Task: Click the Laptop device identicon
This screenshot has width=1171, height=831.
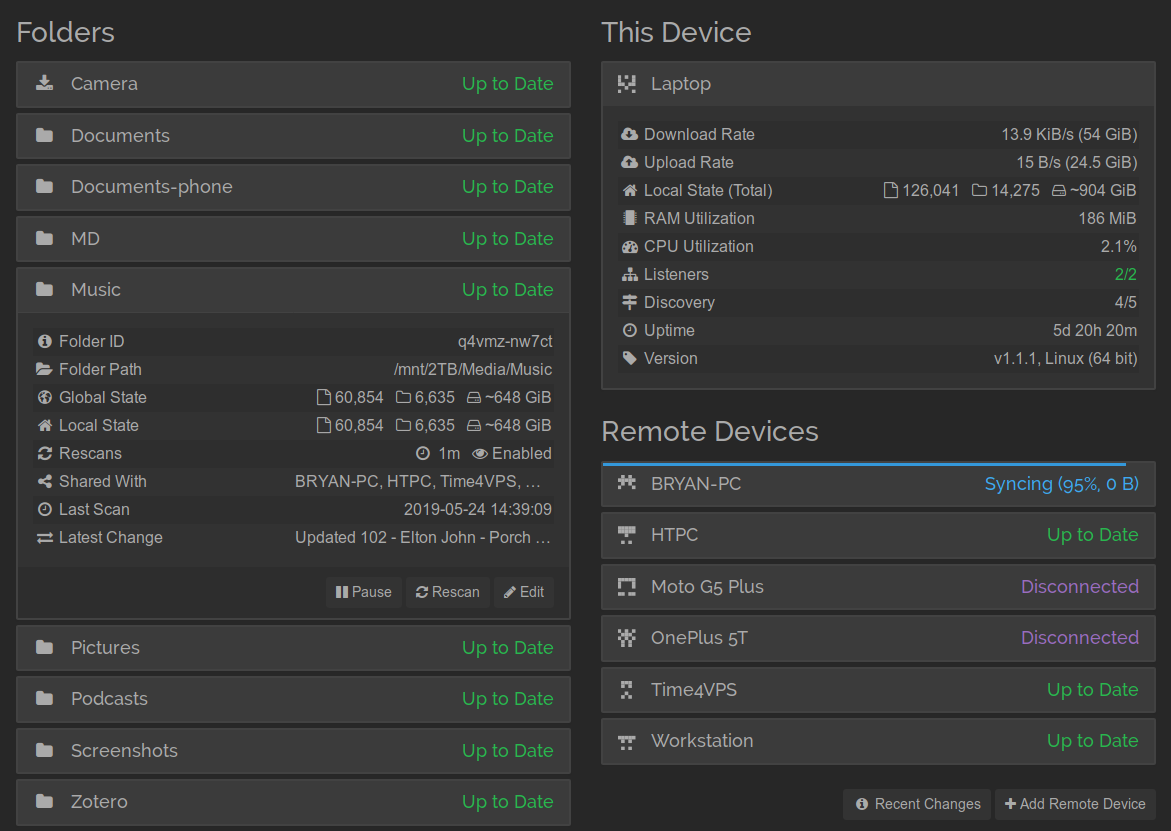Action: point(627,84)
